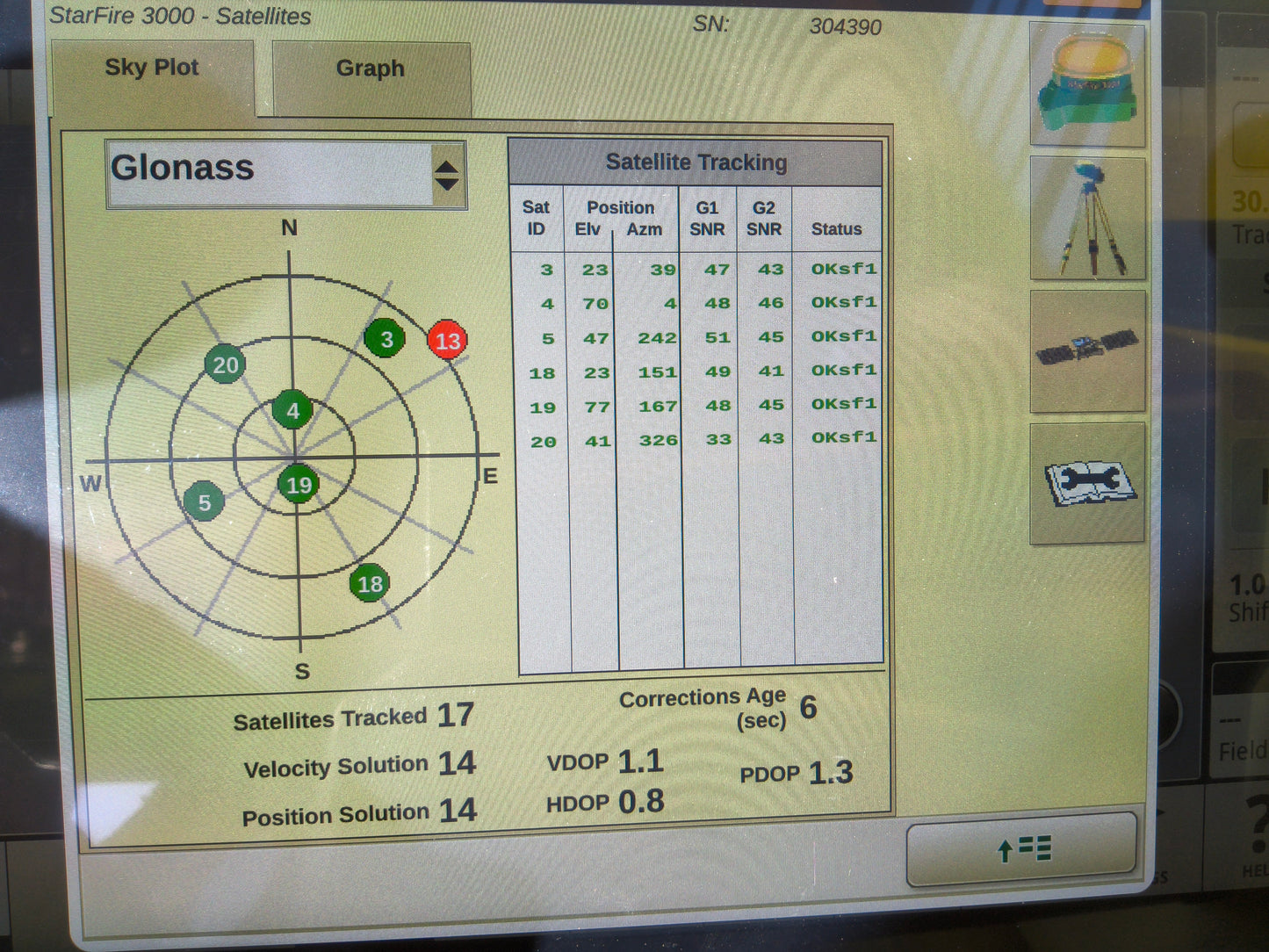Viewport: 1269px width, 952px height.
Task: Select Sat ID 20 row with azimuth 326
Action: (x=698, y=440)
